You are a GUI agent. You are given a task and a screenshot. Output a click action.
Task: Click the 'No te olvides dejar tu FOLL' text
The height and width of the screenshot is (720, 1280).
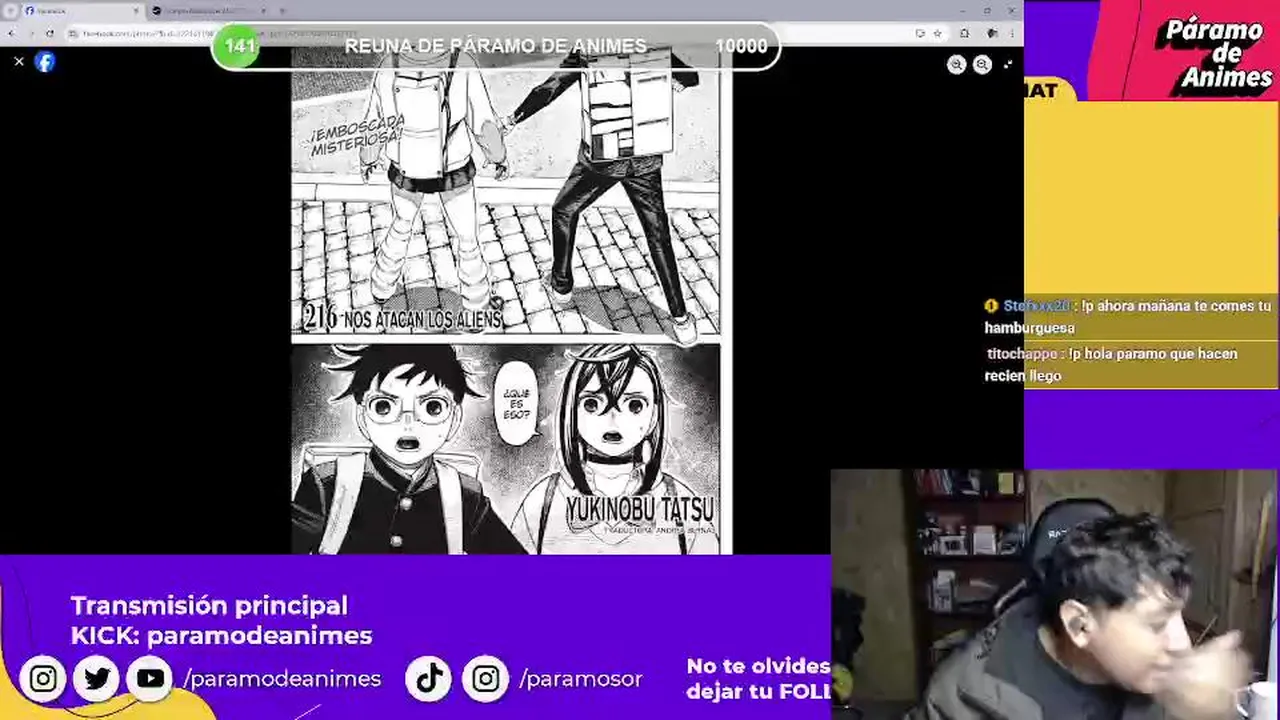click(x=758, y=678)
